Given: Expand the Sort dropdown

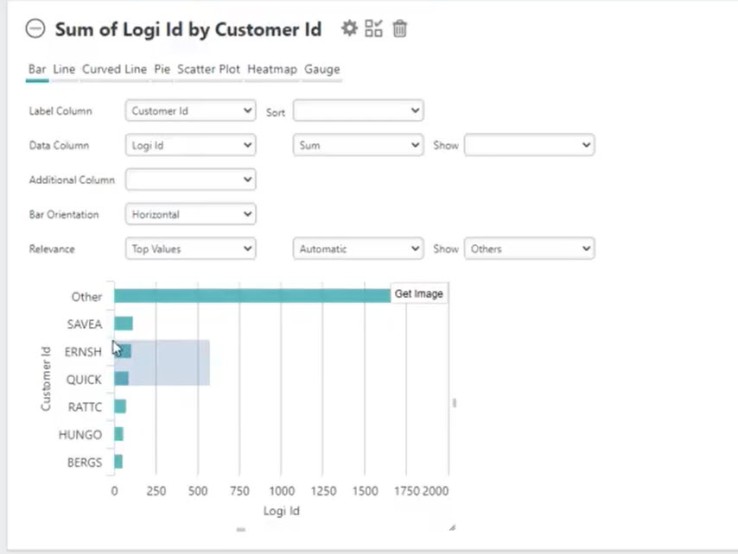Looking at the screenshot, I should pyautogui.click(x=358, y=111).
